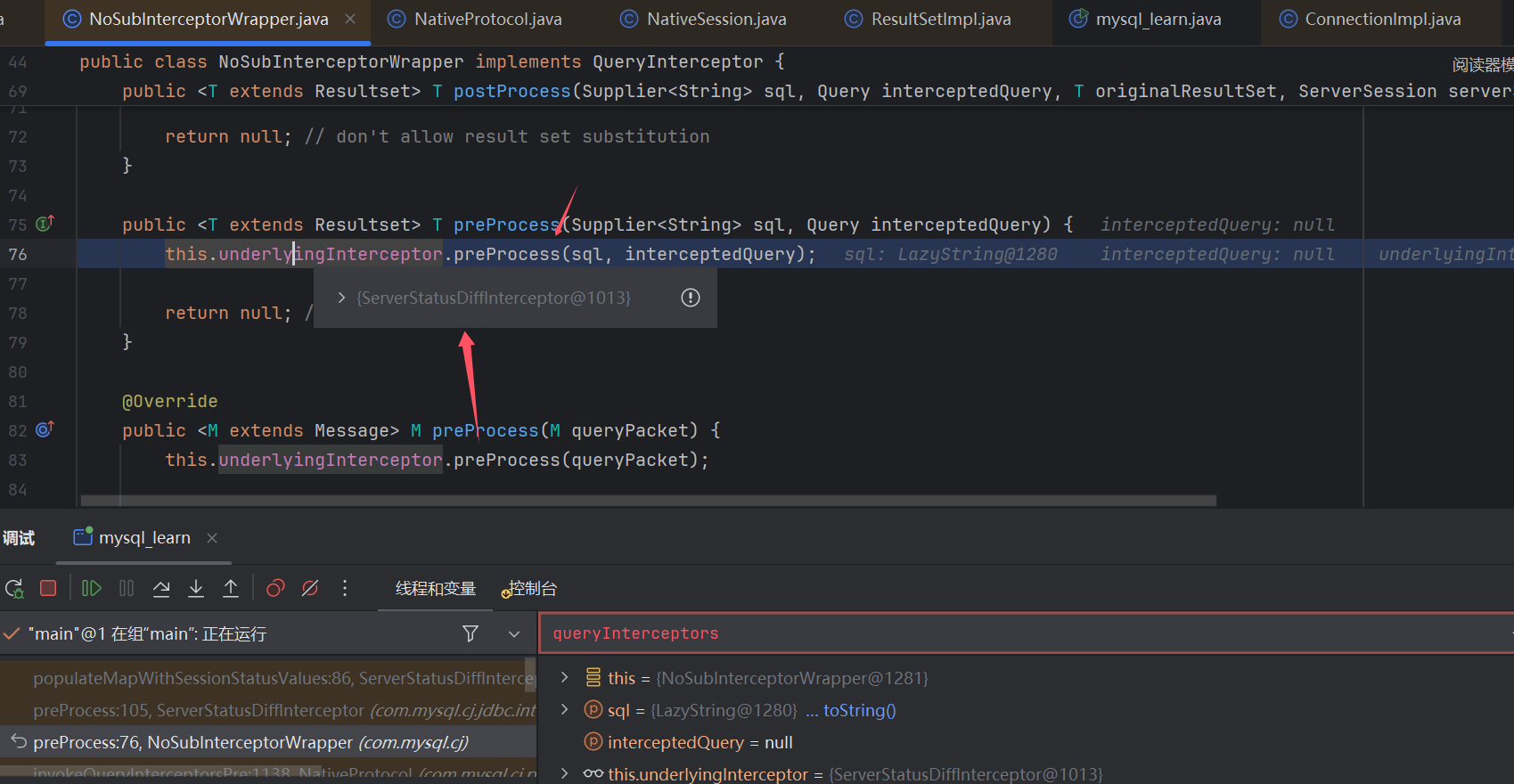Click the call stack vertical scrollbar
Viewport: 1514px width, 784px height.
point(530,674)
